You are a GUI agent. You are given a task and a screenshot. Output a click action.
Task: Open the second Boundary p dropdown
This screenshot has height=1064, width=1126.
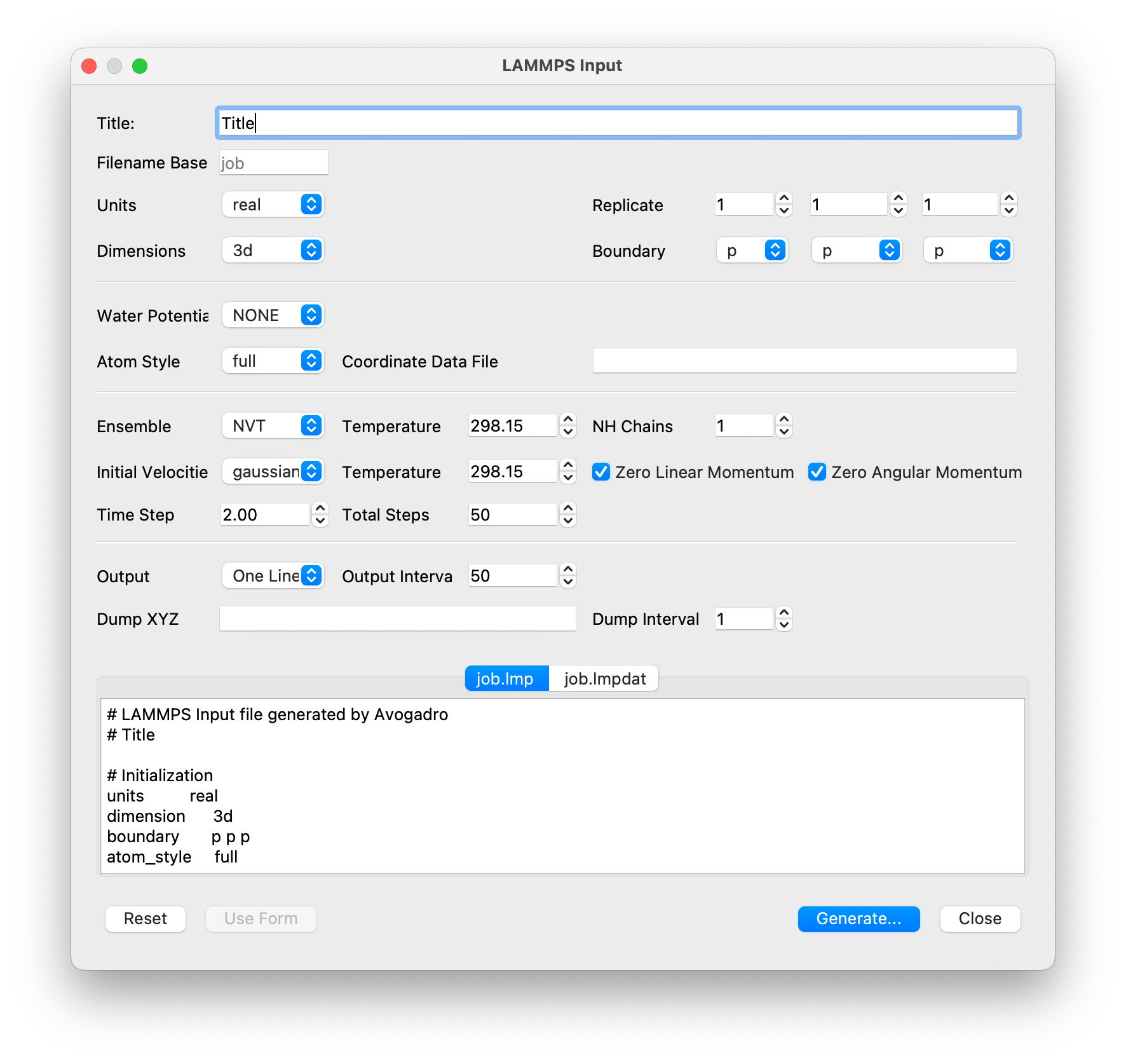857,250
